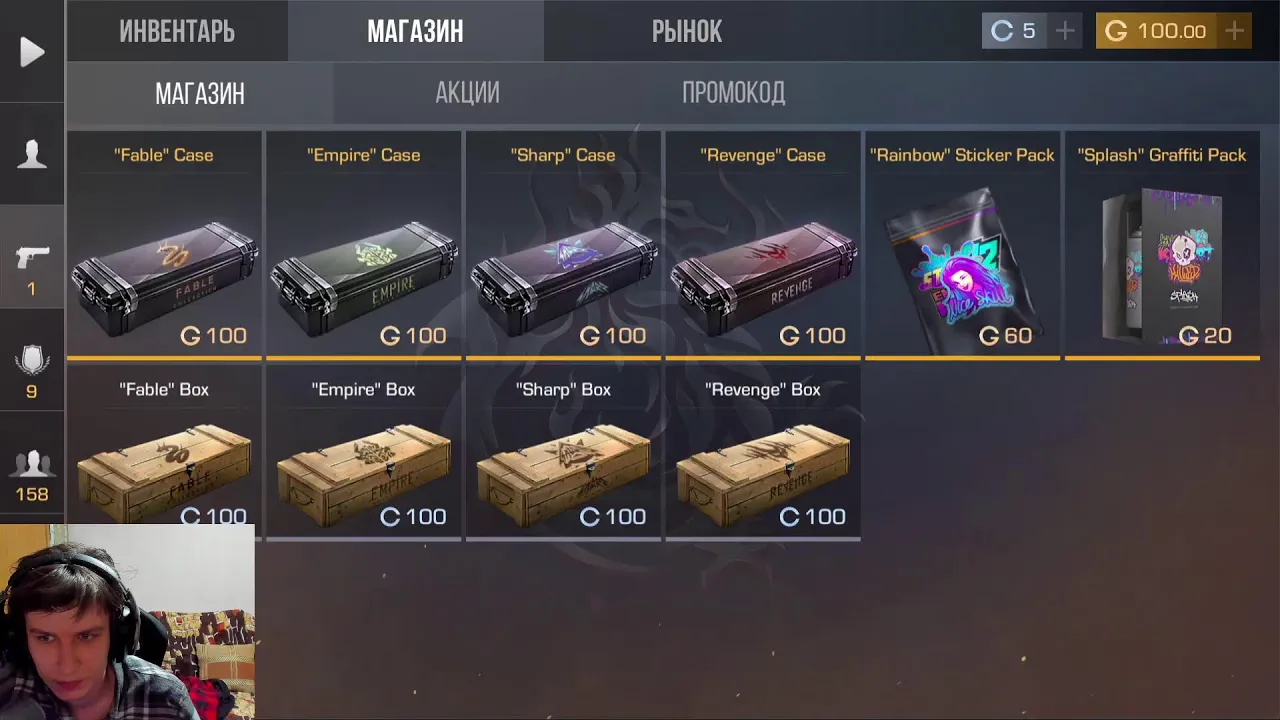The height and width of the screenshot is (720, 1280).
Task: Switch to the Инвентарь tab
Action: pyautogui.click(x=177, y=31)
